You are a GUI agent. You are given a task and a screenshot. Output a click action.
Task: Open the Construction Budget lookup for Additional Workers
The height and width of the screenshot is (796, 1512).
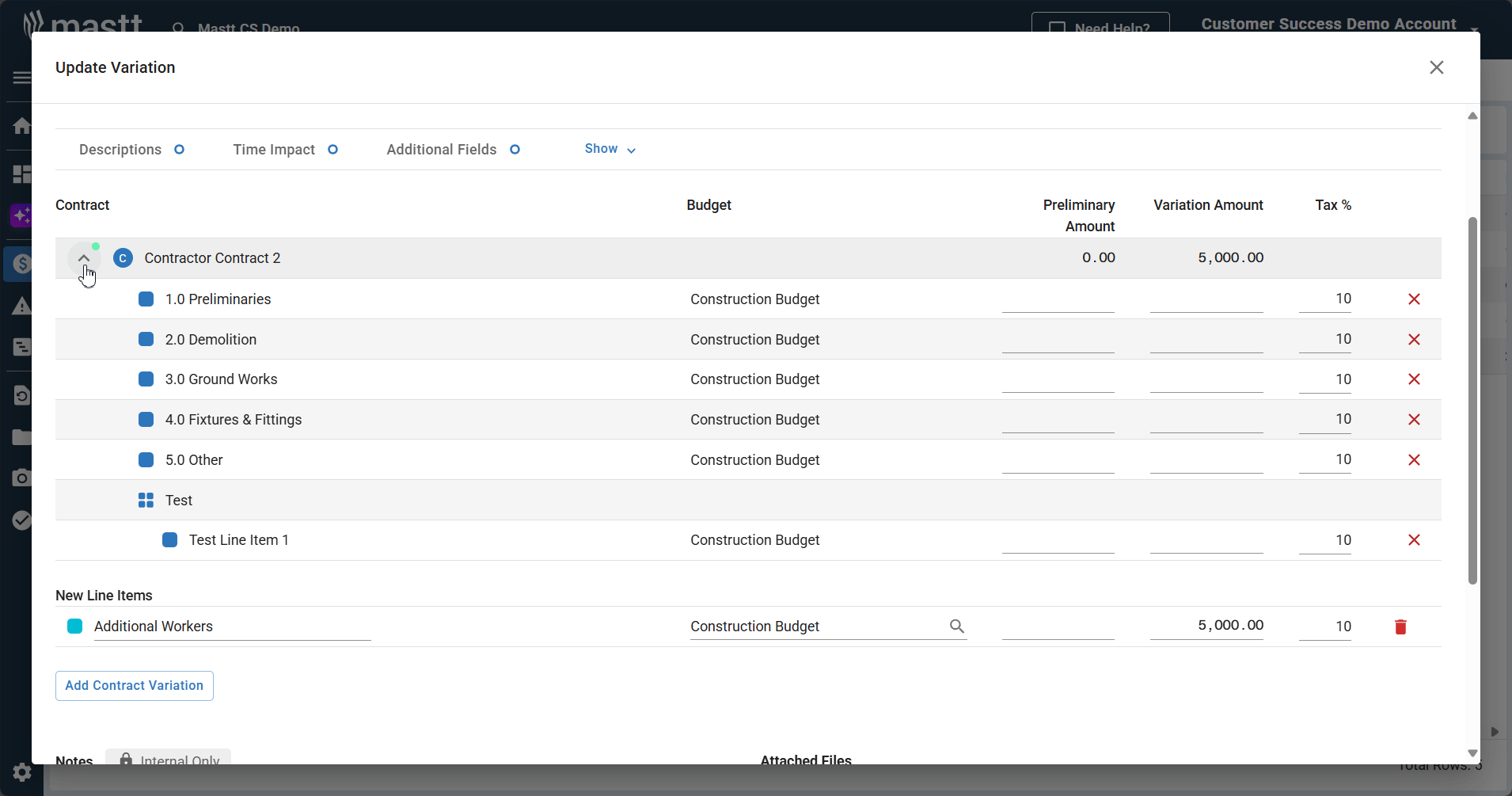coord(815,627)
